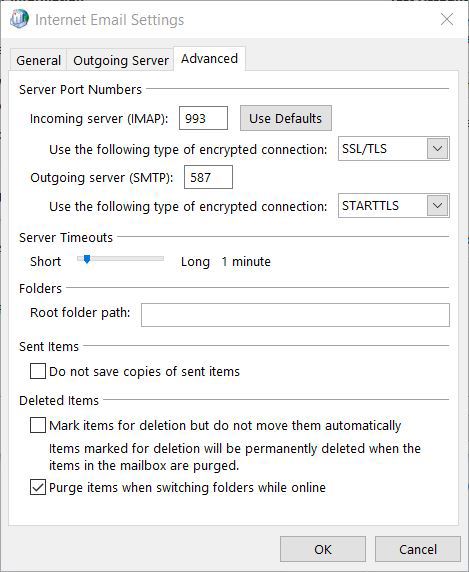469x572 pixels.
Task: Close the Internet Email Settings dialog
Action: pos(447,19)
